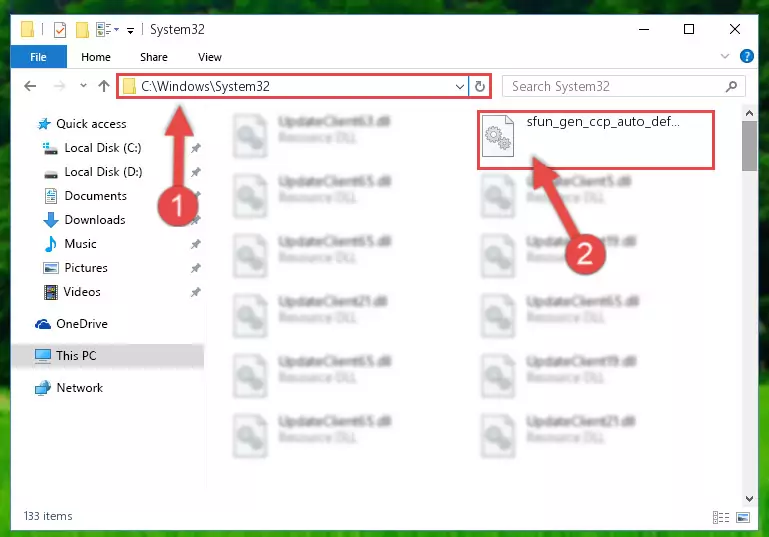Click the Forward navigation arrow
Image resolution: width=769 pixels, height=537 pixels.
[x=59, y=86]
